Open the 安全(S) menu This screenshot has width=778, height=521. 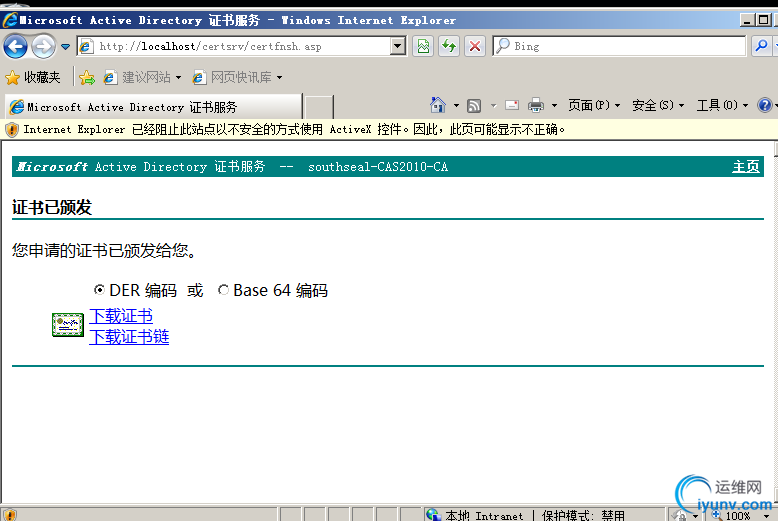tap(658, 105)
